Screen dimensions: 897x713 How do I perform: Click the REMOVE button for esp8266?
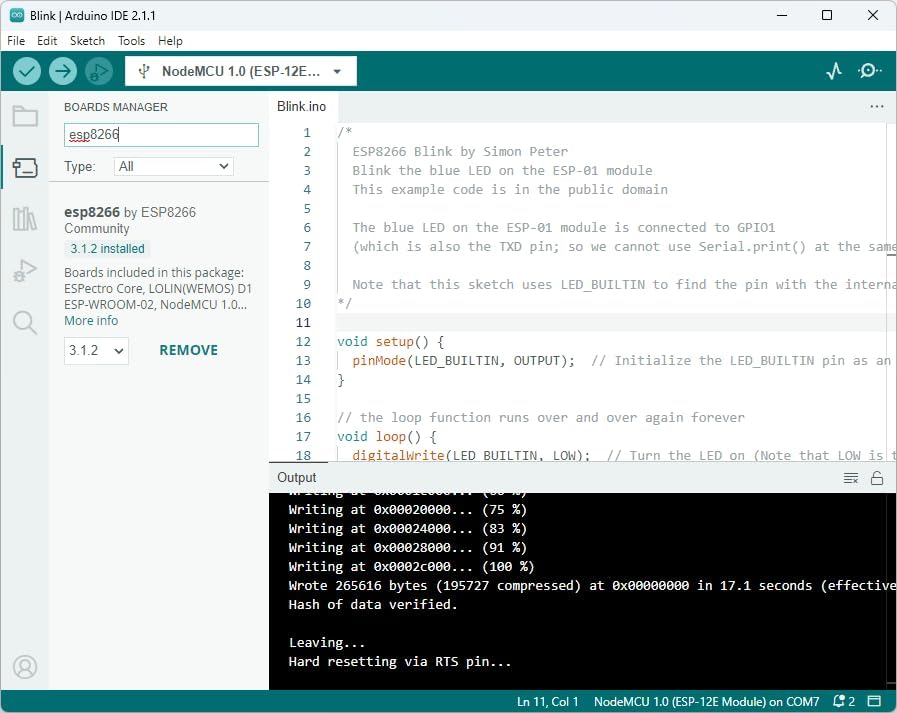click(188, 350)
